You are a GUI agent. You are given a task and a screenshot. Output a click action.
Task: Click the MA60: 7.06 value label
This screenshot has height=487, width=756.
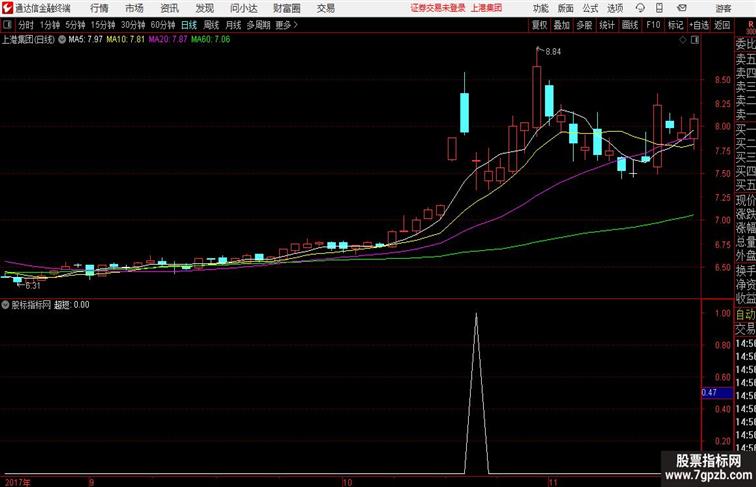(x=210, y=40)
